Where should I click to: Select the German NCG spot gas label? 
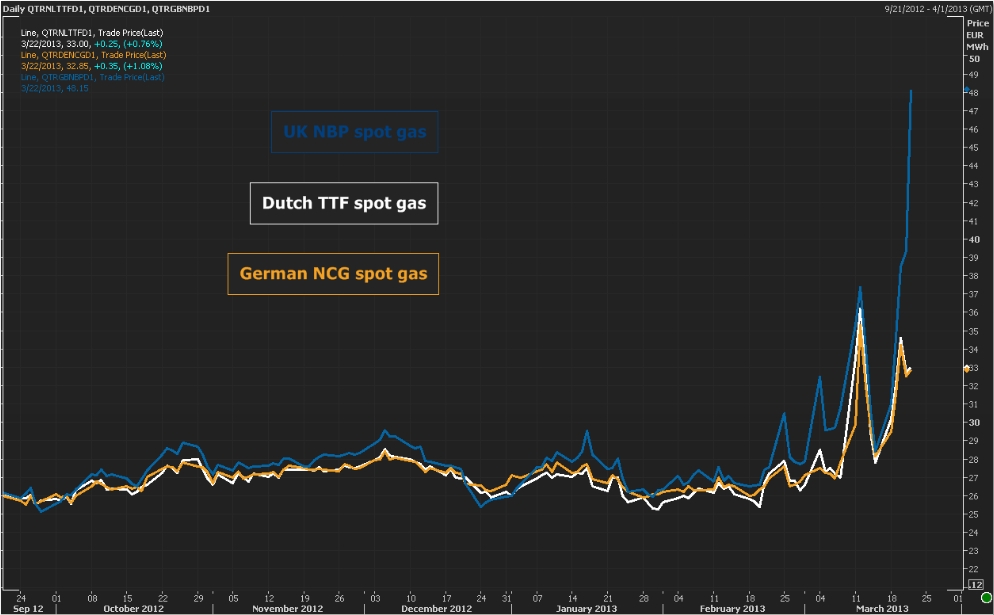[333, 273]
